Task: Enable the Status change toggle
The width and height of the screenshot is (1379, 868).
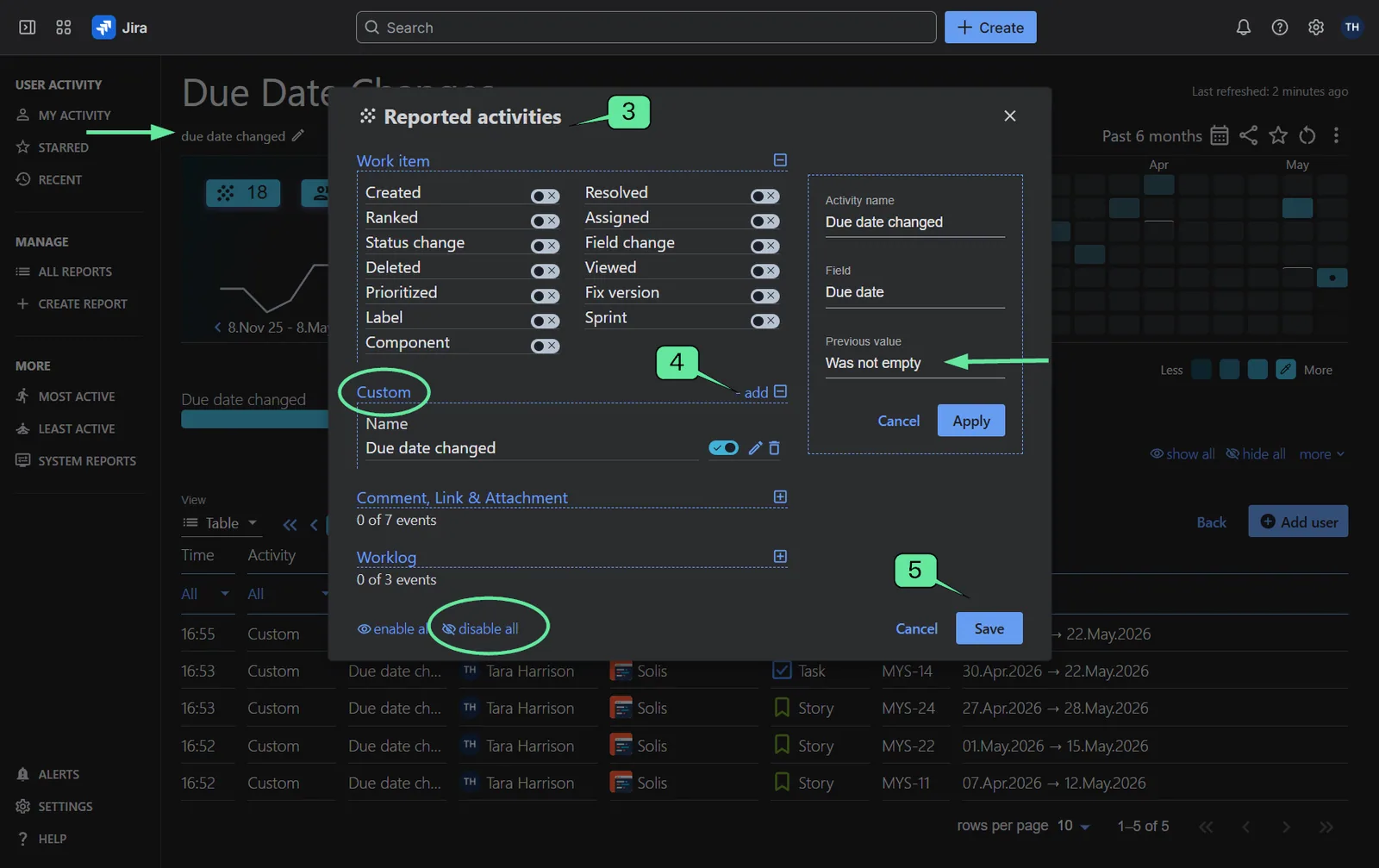Action: [545, 247]
